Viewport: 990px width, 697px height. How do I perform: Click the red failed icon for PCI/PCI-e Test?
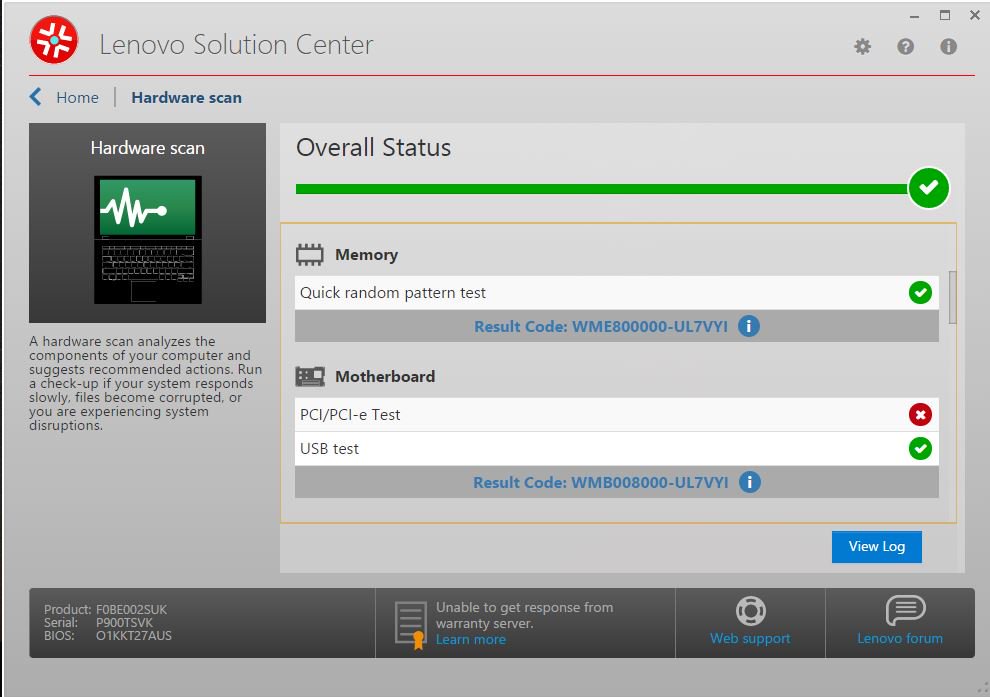[920, 415]
